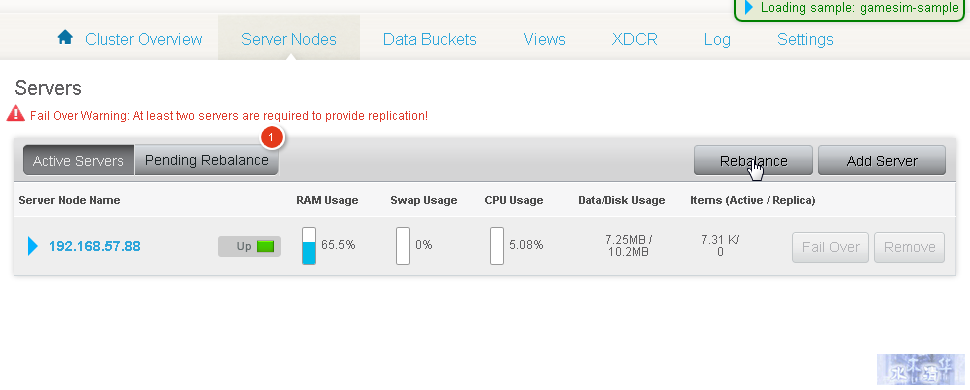The width and height of the screenshot is (970, 390).
Task: Go to the Views tab
Action: [x=544, y=40]
